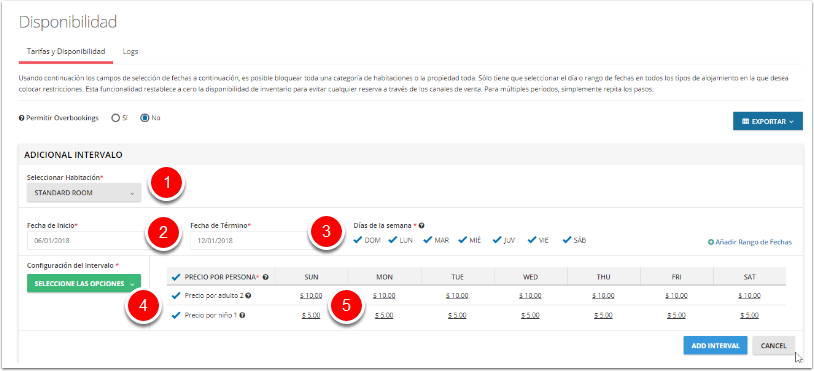Click Añadir Rango de Fechas link
Viewport: 814px width, 371px height.
coord(750,242)
